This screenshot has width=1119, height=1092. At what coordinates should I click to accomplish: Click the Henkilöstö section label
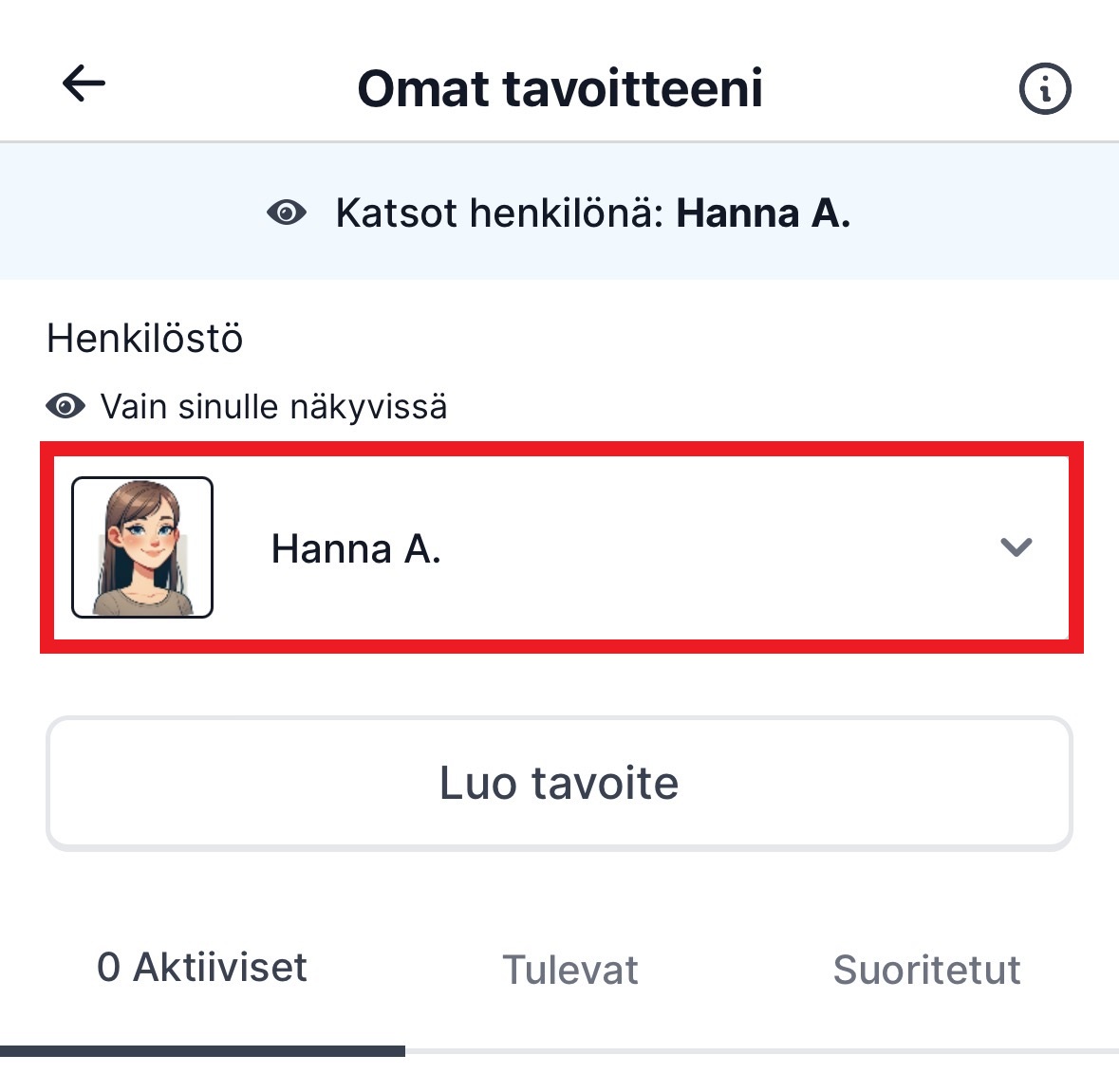coord(144,338)
